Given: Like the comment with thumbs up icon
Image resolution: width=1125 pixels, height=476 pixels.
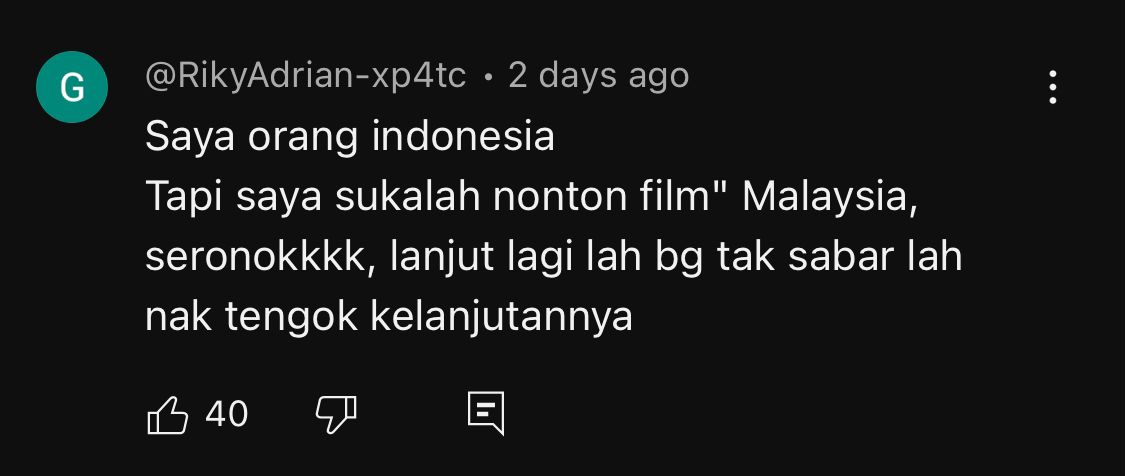Looking at the screenshot, I should pyautogui.click(x=167, y=414).
